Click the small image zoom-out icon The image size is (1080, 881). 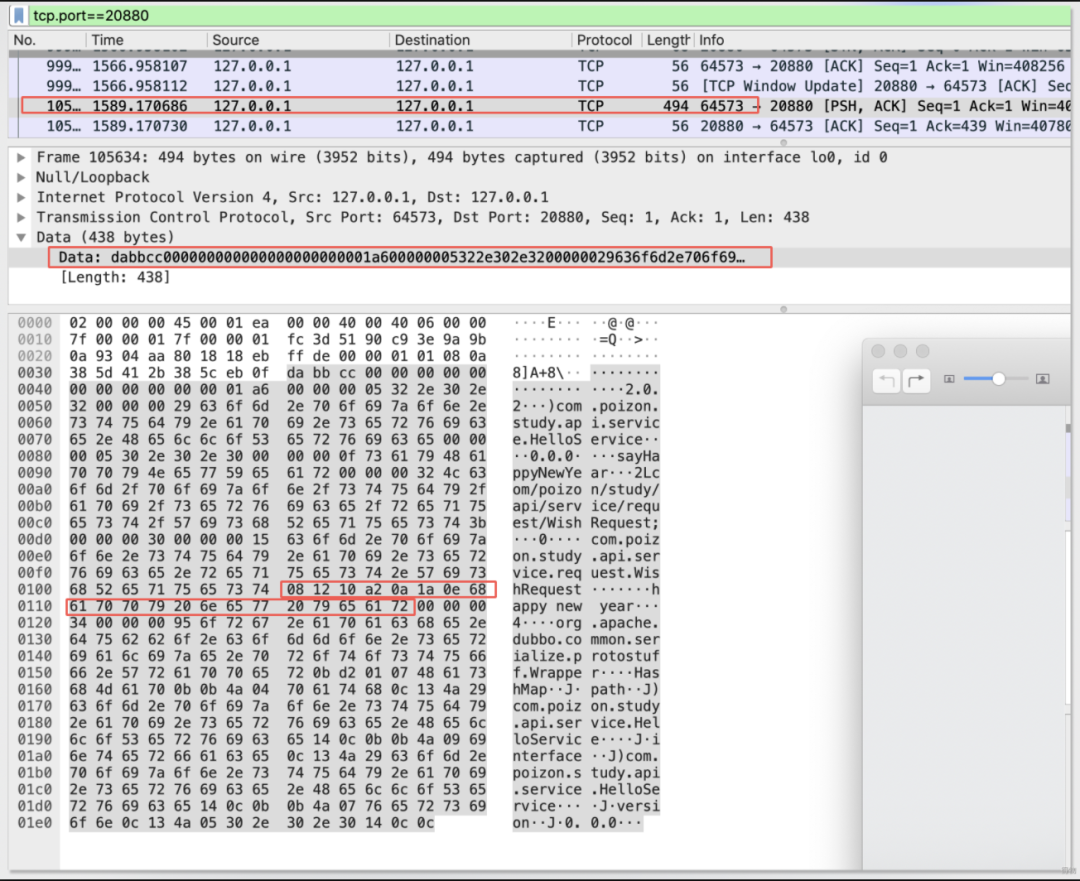point(949,379)
